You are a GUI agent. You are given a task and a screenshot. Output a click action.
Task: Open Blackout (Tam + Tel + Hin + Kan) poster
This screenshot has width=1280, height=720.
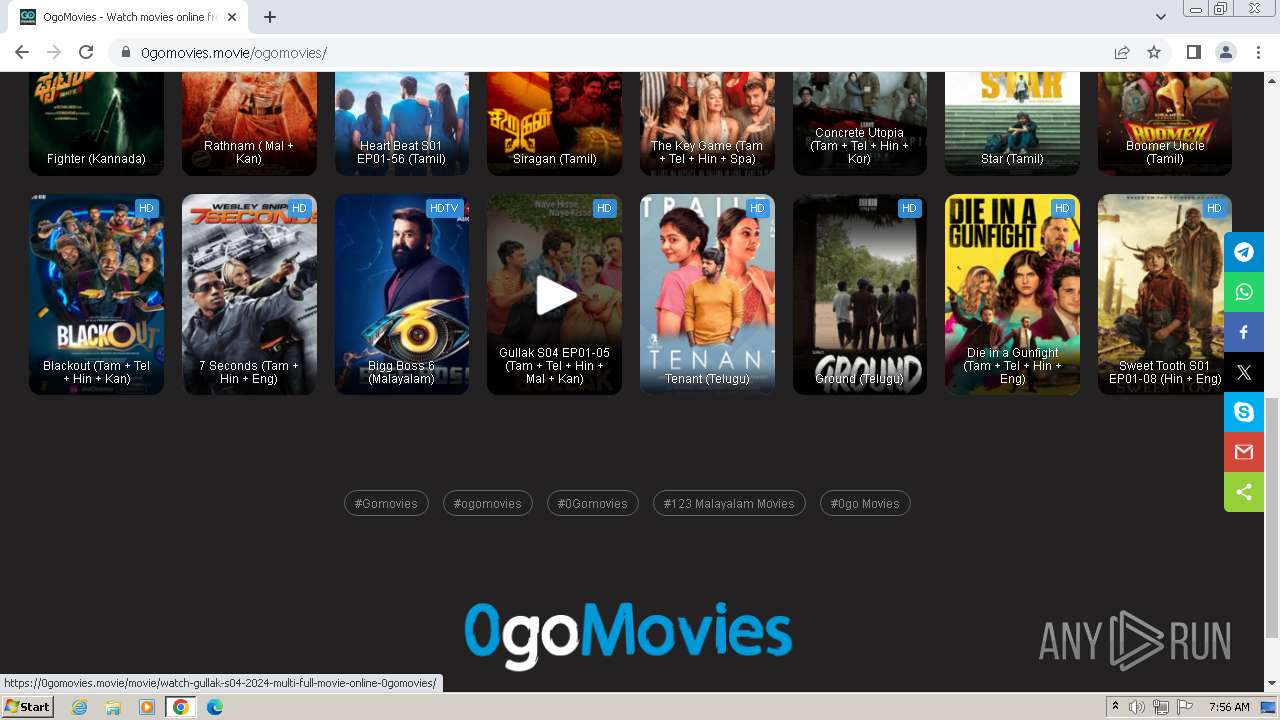tap(96, 294)
